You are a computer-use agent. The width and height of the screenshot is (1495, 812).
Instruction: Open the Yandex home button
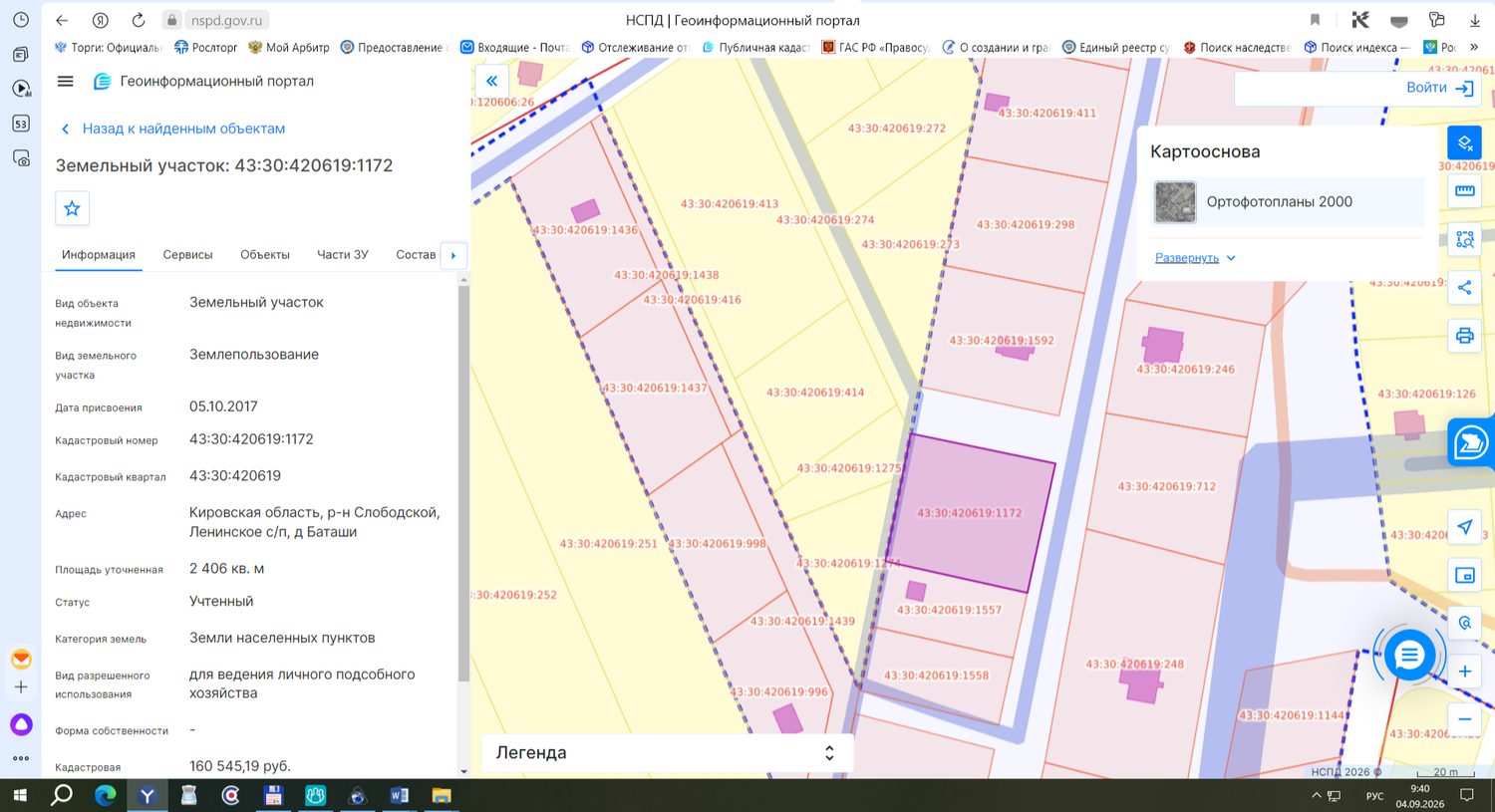tap(100, 20)
